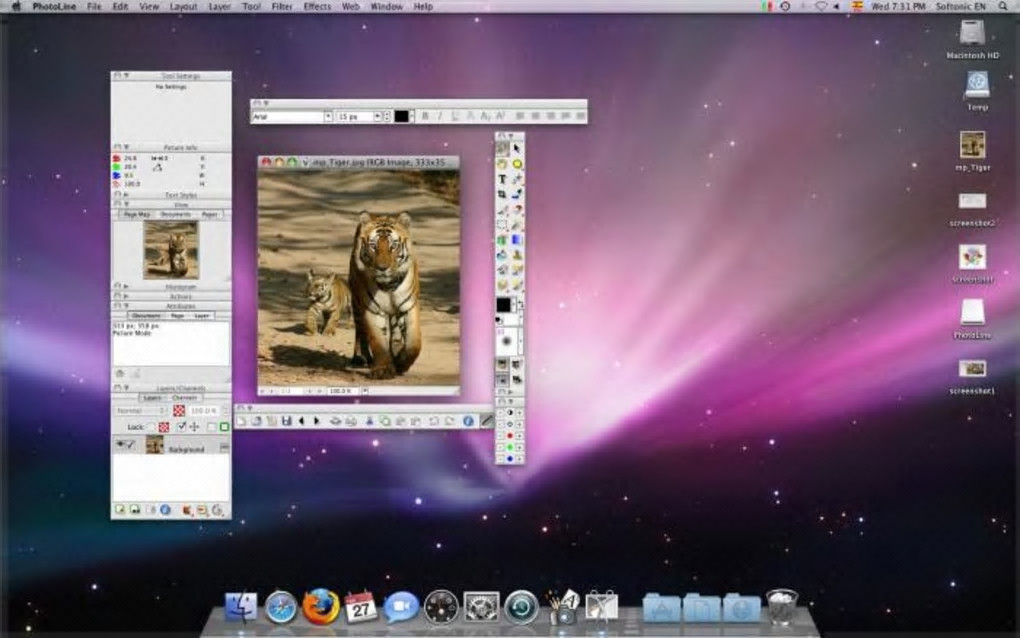Click the tiger thumbnail in Page Map

pos(171,250)
